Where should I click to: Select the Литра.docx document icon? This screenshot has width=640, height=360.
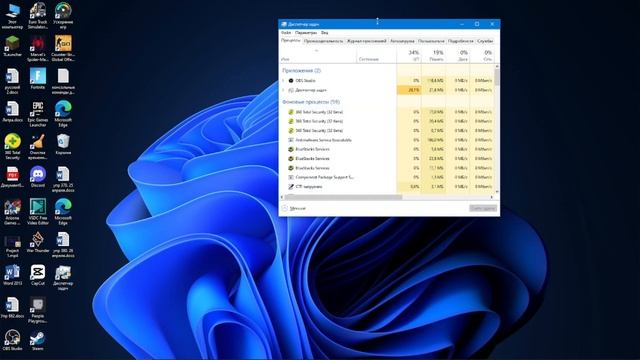tap(12, 111)
